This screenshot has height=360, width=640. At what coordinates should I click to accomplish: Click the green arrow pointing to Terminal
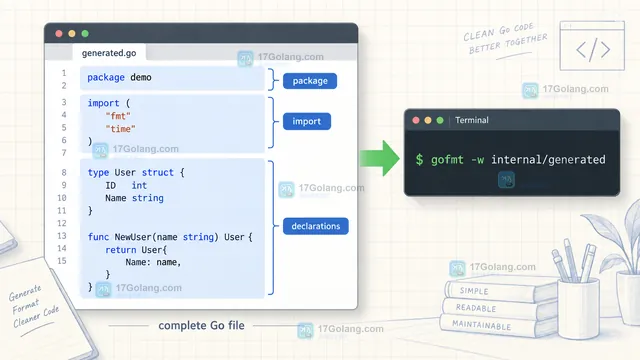tap(380, 158)
